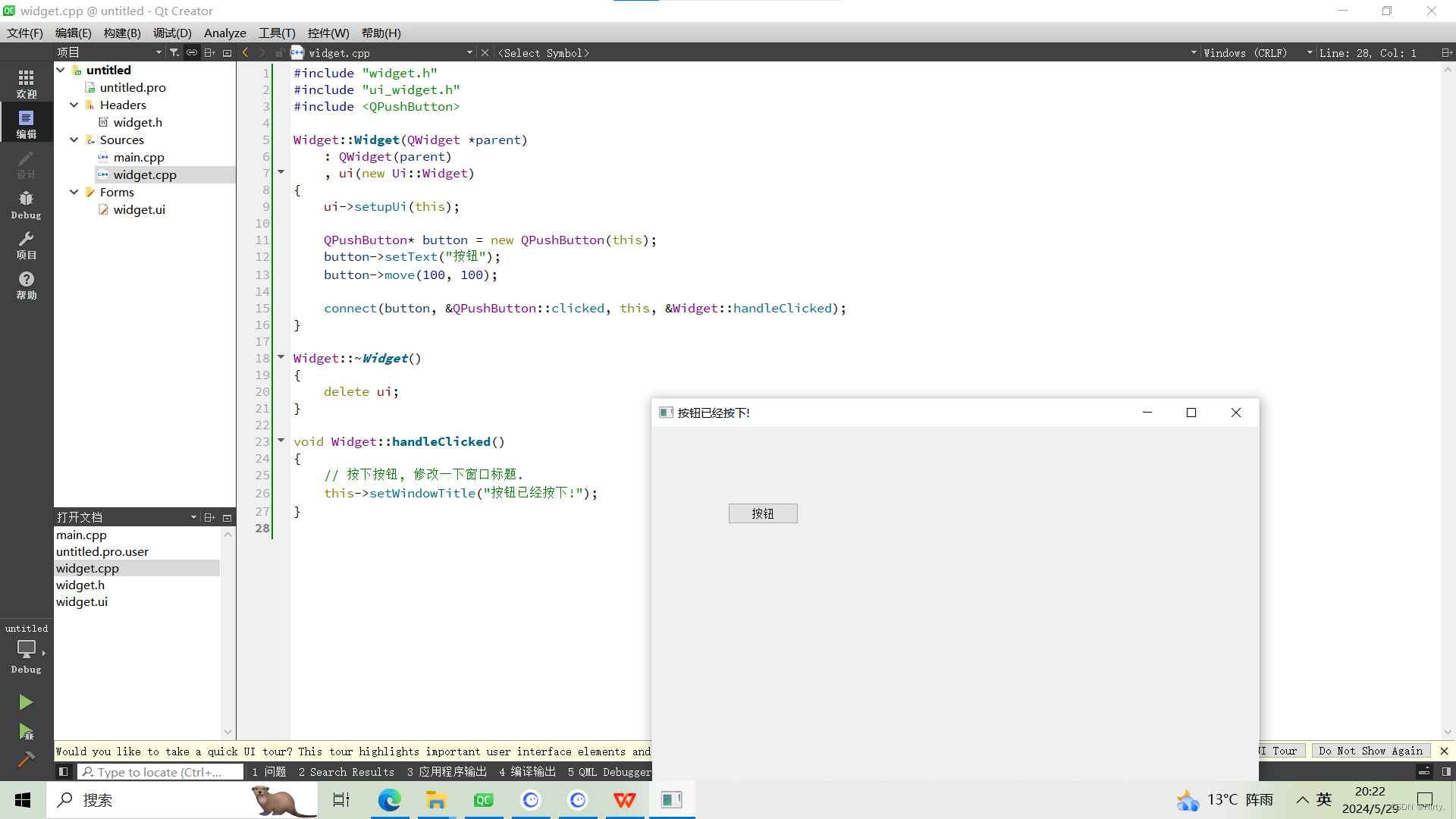Click the Type to locate search field
Screen dimensions: 1456x819
click(x=159, y=772)
